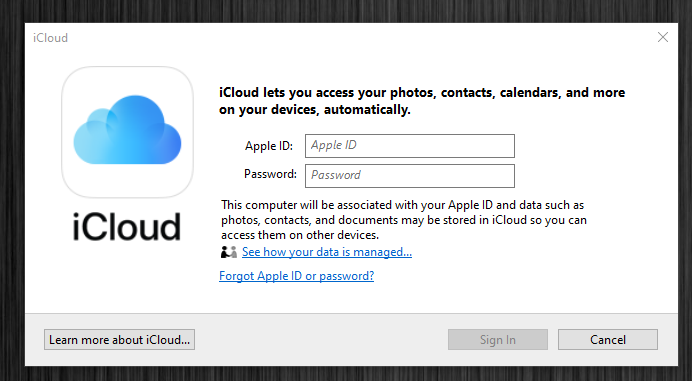Click Learn more about iCloud button
Screen dimensions: 692x381
(x=119, y=340)
